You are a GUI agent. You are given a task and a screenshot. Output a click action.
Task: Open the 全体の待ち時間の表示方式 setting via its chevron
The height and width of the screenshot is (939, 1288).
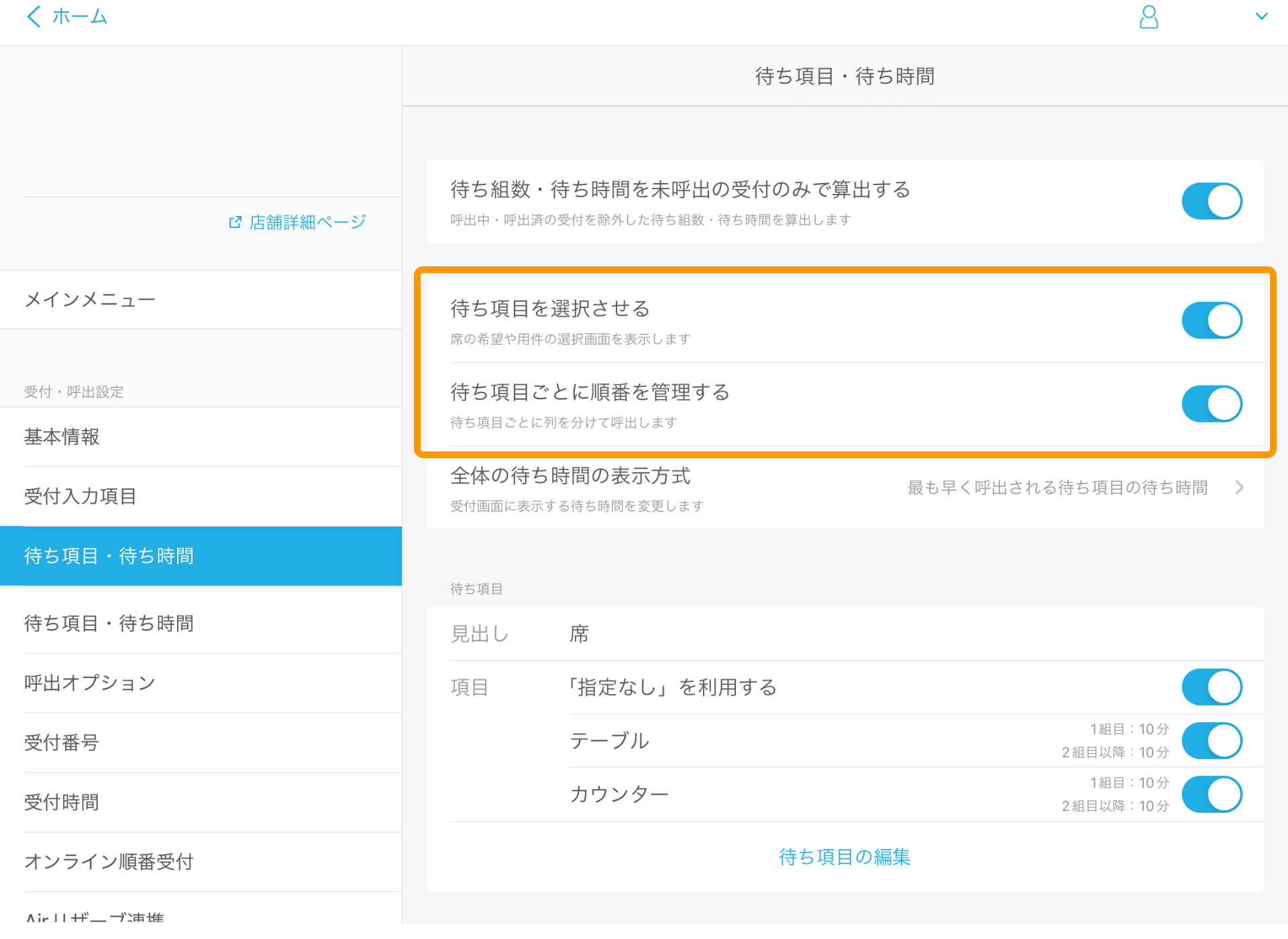[1240, 488]
